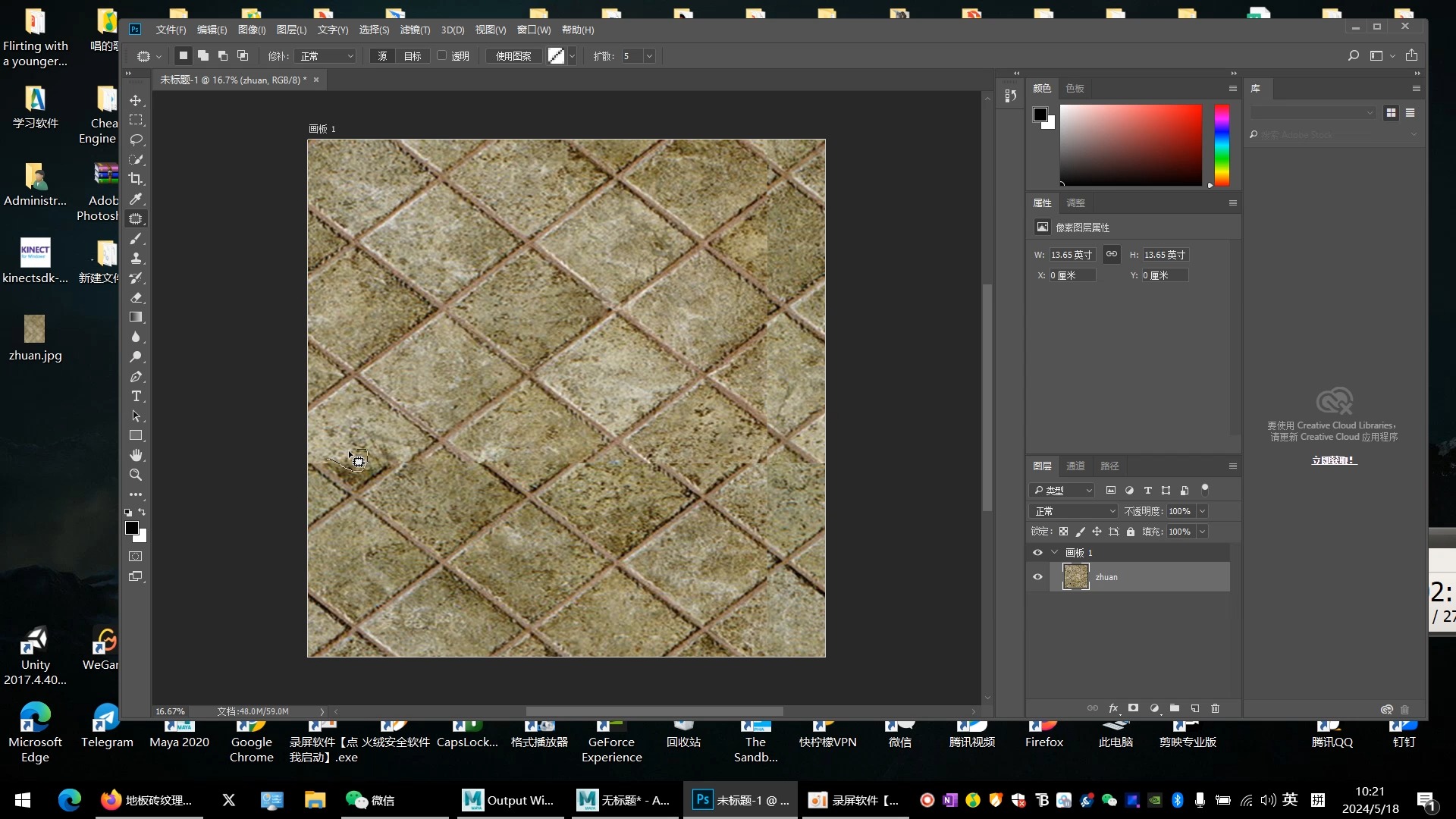Select the Path Selection tool

point(136,416)
